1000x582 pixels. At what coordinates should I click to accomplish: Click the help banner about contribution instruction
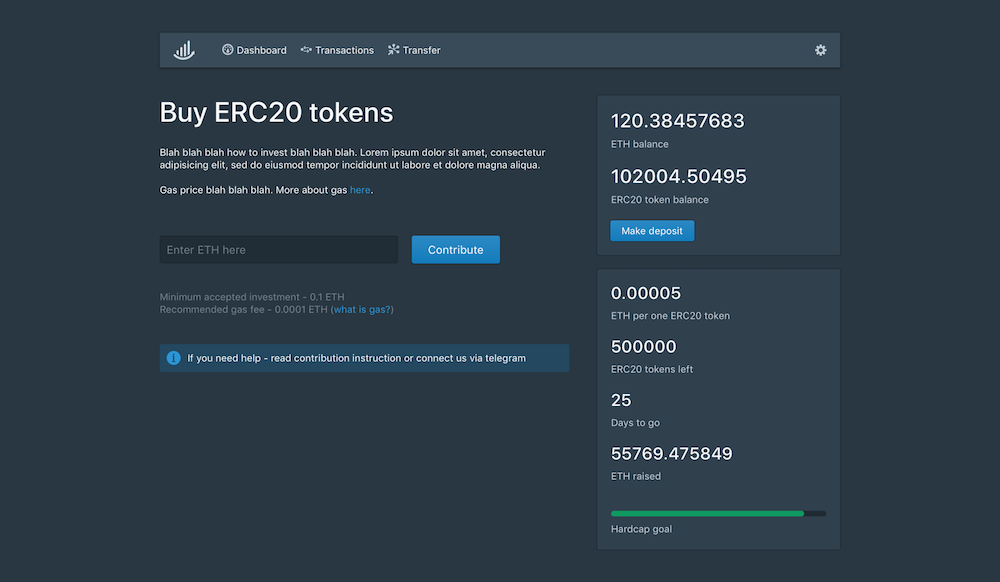364,358
